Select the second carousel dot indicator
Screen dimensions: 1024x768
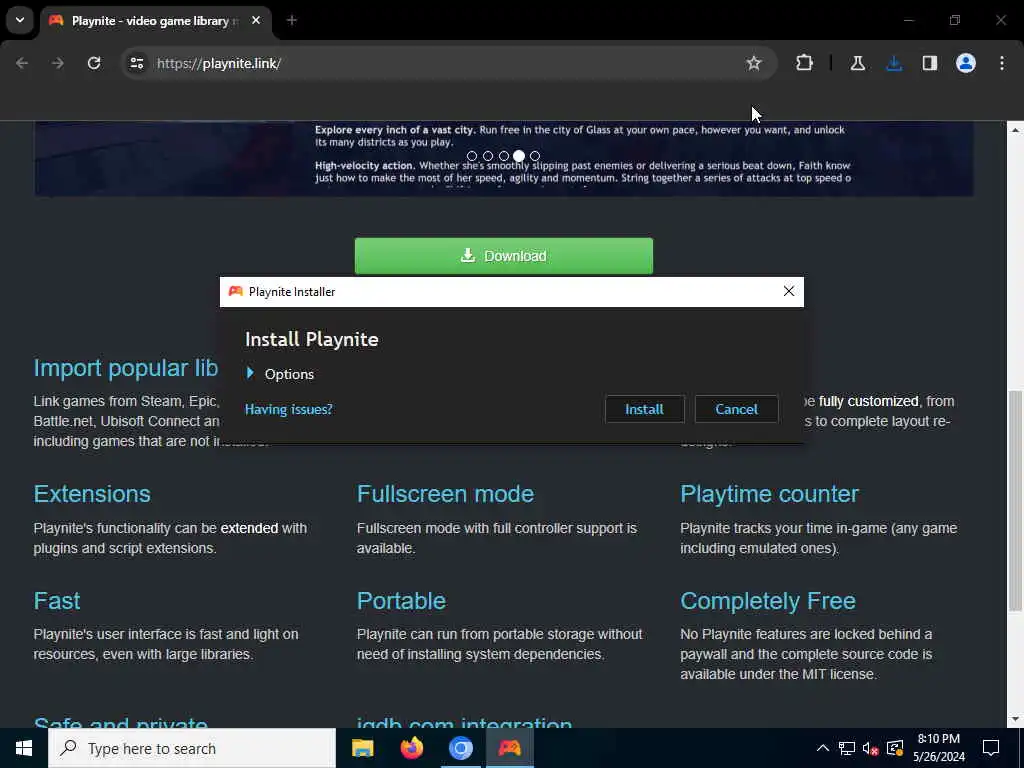coord(488,156)
